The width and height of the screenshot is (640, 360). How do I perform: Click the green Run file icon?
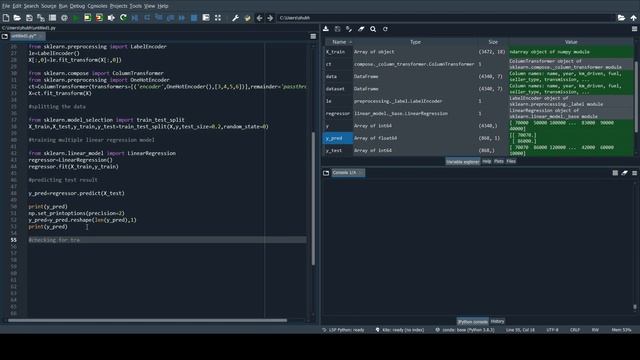point(76,18)
